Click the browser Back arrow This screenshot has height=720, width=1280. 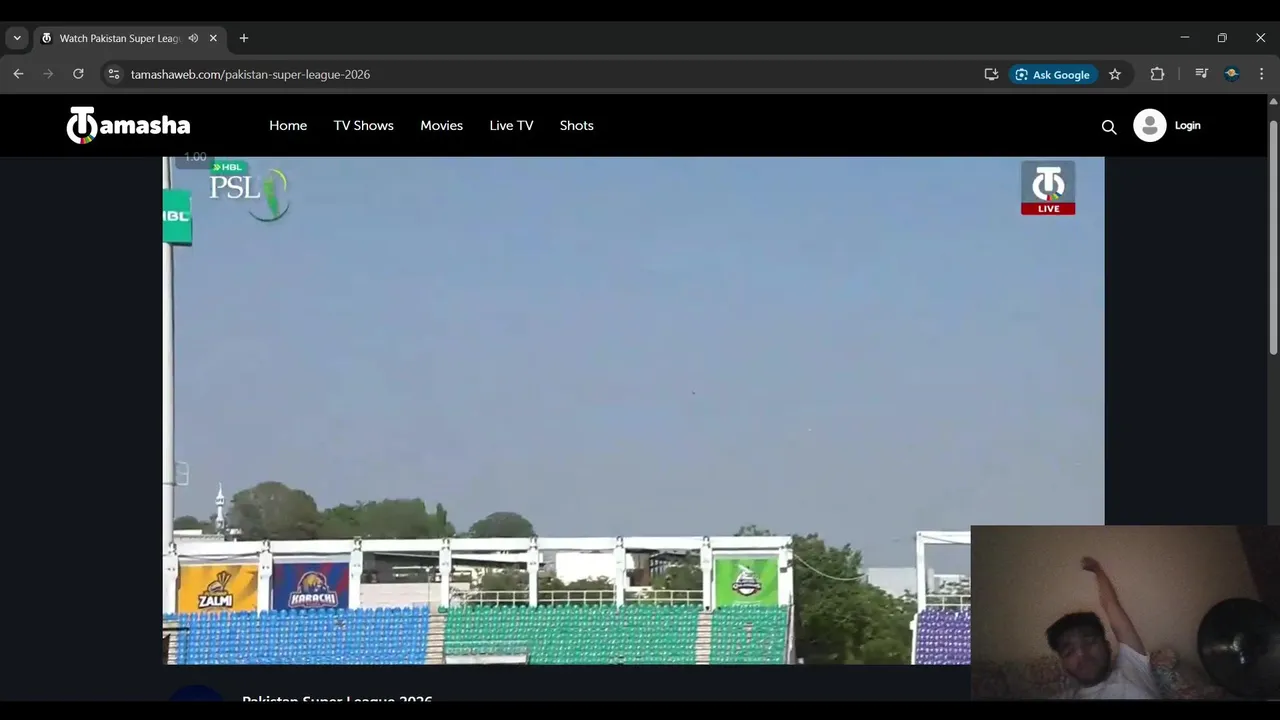click(x=18, y=74)
